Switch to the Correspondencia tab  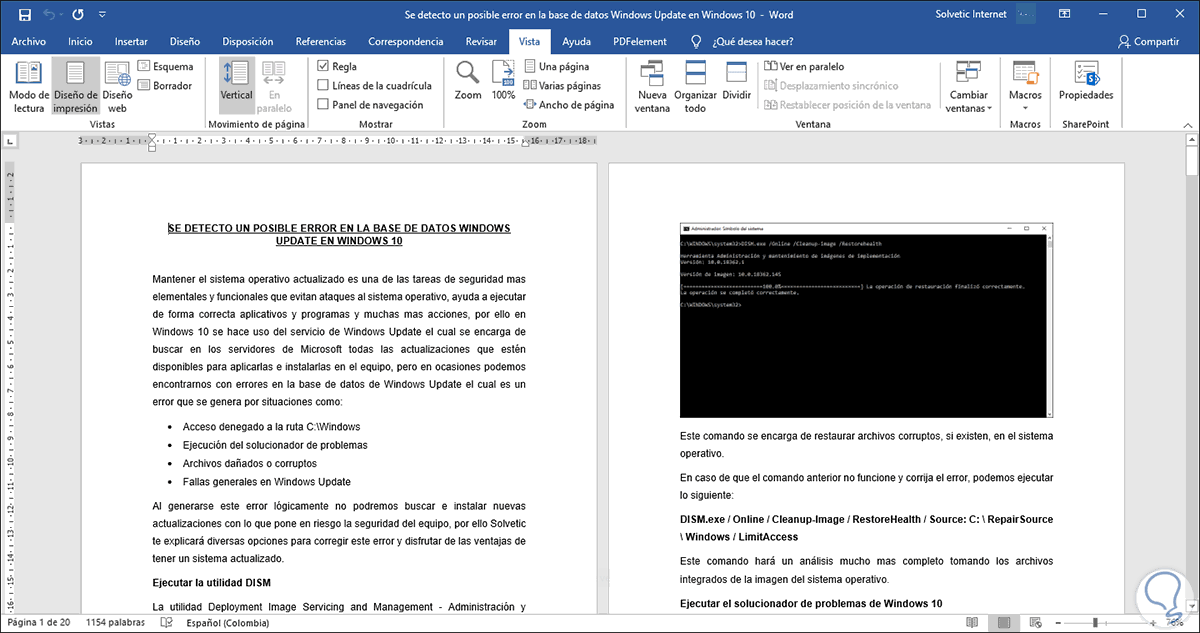coord(406,42)
